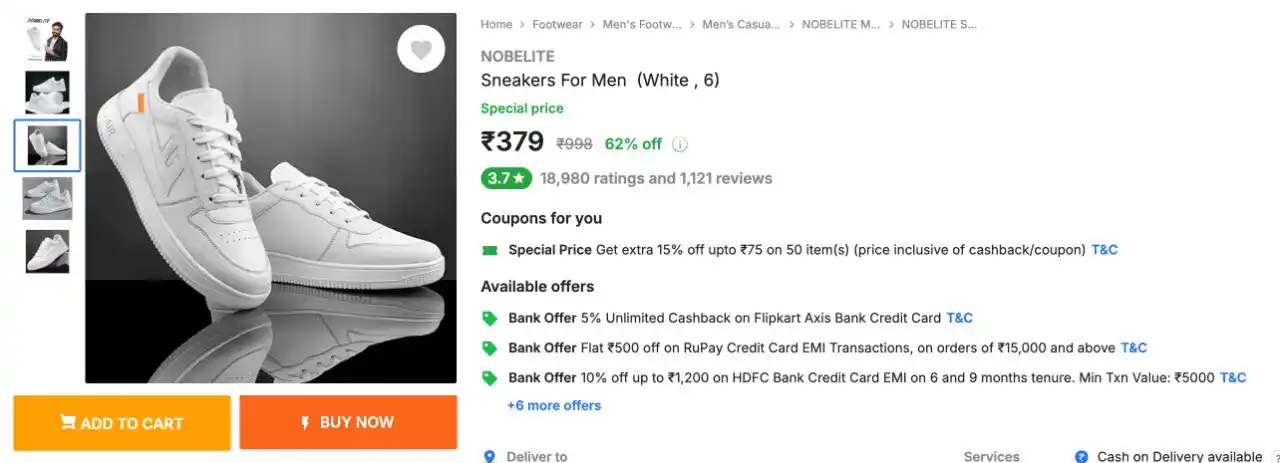
Task: Click the tag icon of HDFC Bank offer
Action: 489,378
